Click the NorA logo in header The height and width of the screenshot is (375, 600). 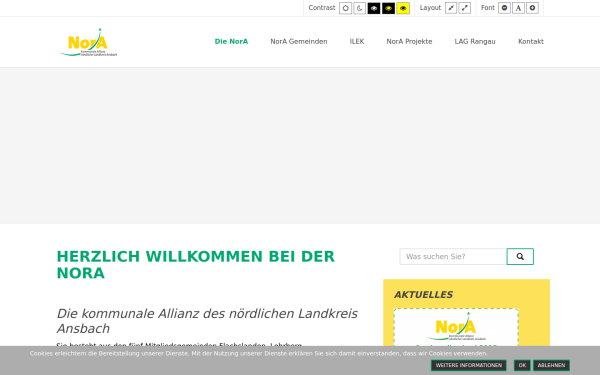click(88, 42)
